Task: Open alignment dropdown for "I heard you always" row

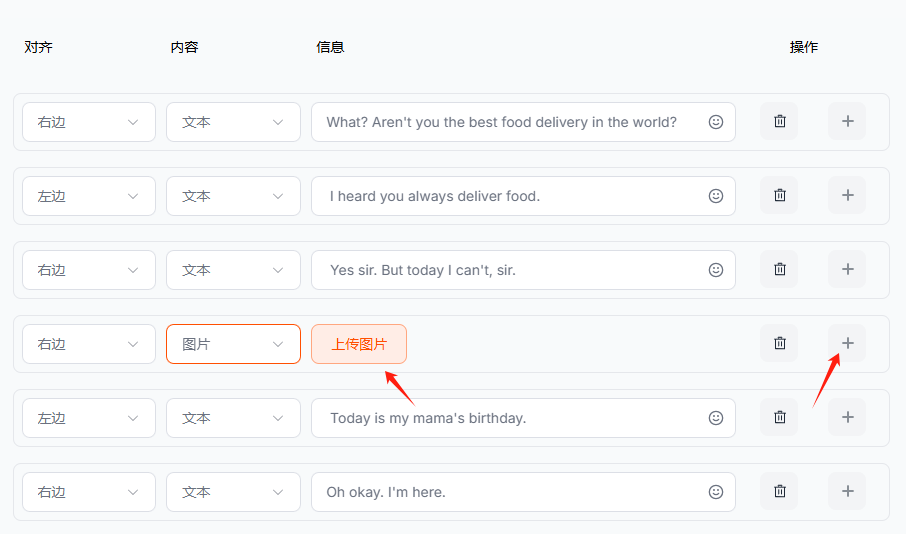Action: pos(88,196)
